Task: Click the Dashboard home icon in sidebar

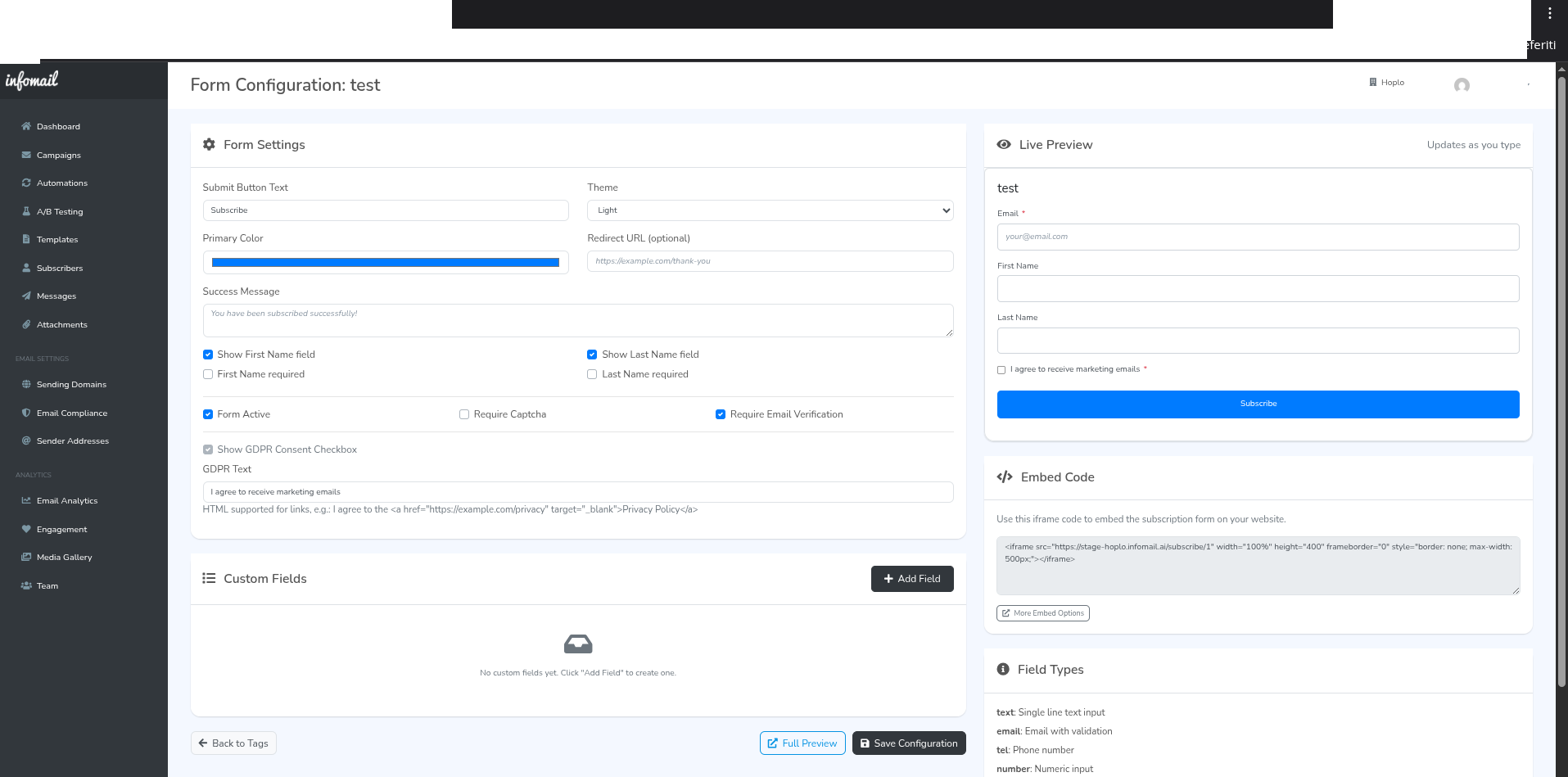Action: click(26, 126)
